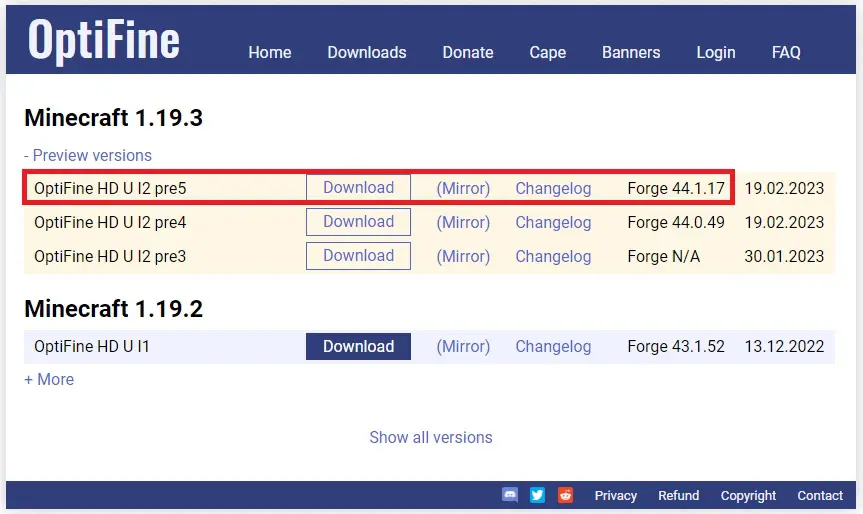This screenshot has height=514, width=863.
Task: Click Show all versions
Action: tap(431, 437)
